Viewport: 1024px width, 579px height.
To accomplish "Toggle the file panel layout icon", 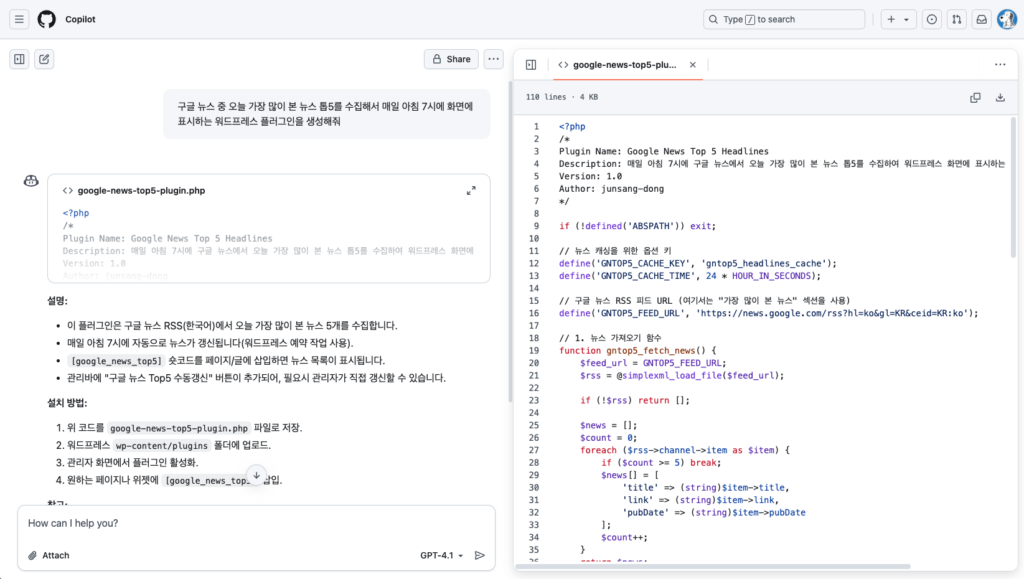I will coord(531,65).
